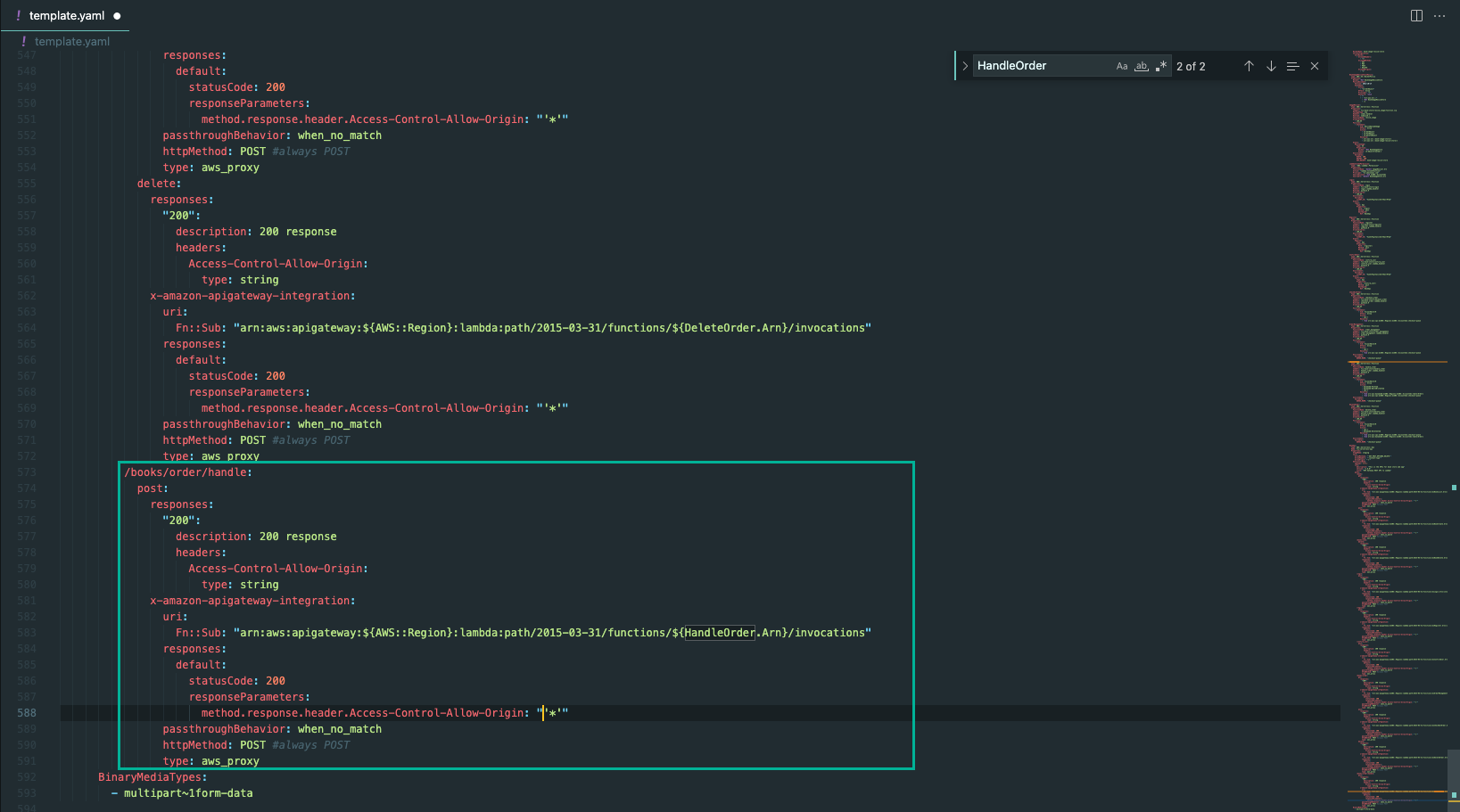Click the '"200":' key on line 557
1460x812 pixels.
(181, 216)
